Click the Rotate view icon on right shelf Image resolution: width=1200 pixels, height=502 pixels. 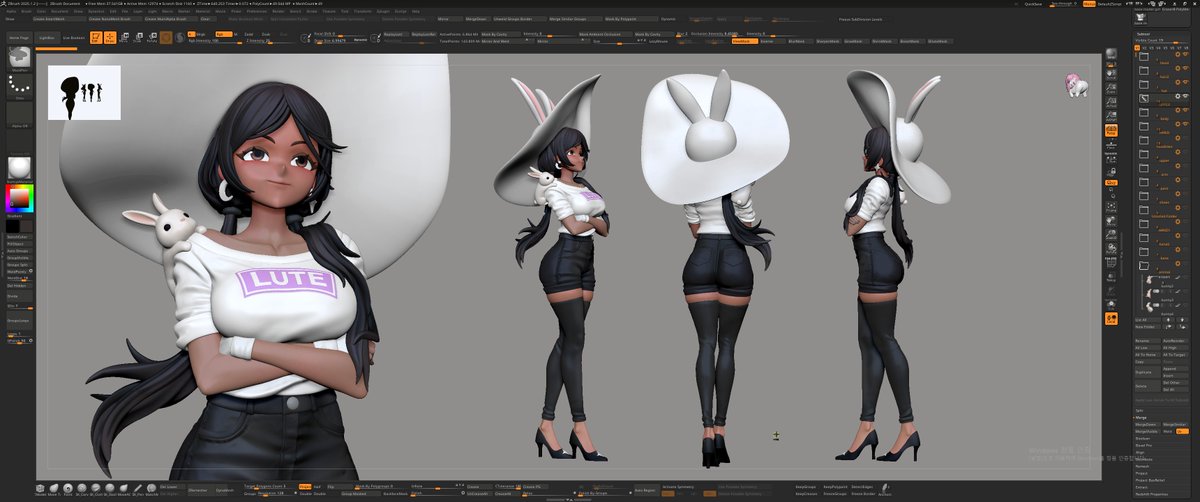click(1110, 247)
